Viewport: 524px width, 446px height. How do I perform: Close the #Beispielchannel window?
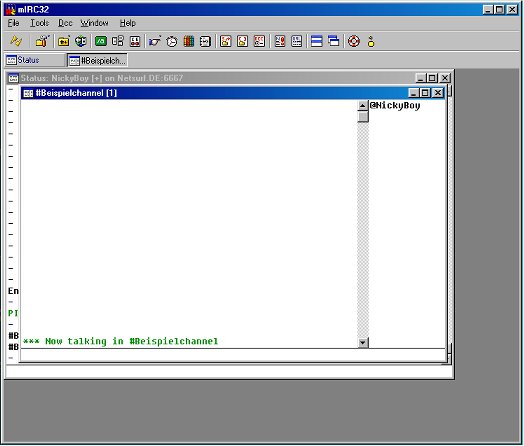pos(437,93)
